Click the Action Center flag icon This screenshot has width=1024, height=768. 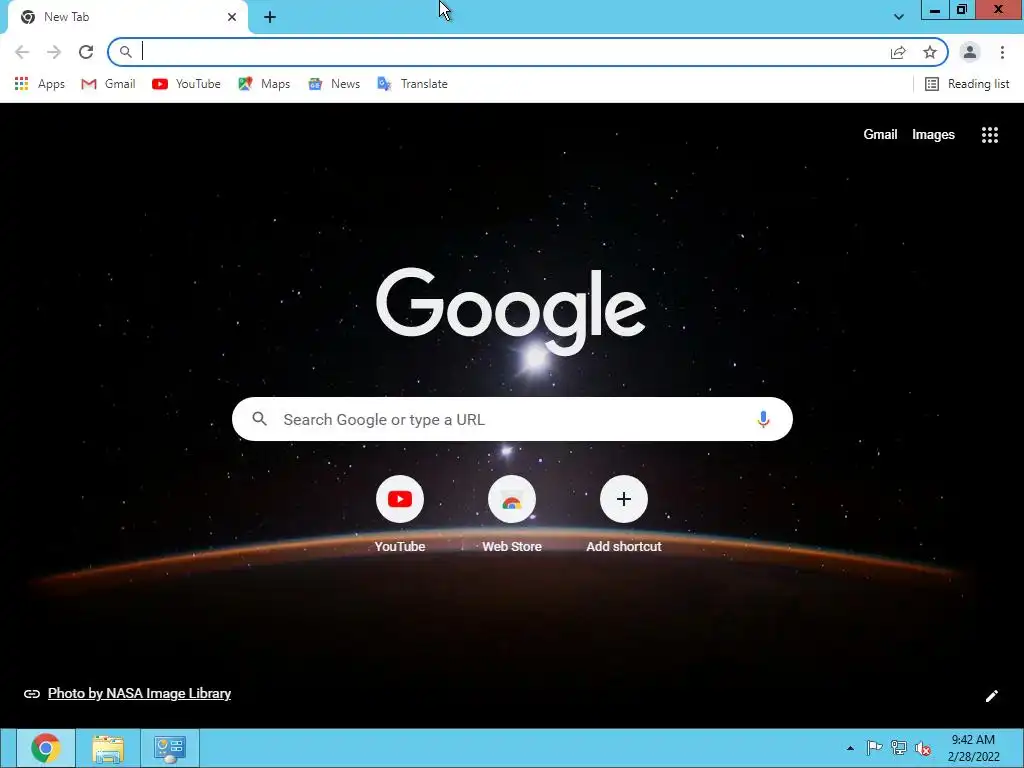[874, 748]
